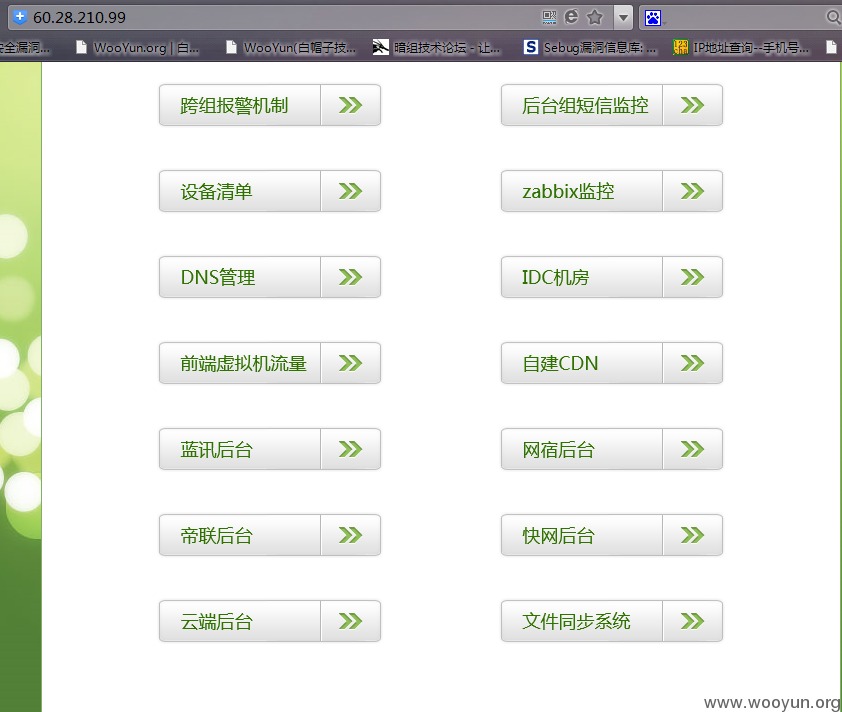Open the 暗组技术论坛 bookmark

(x=437, y=48)
